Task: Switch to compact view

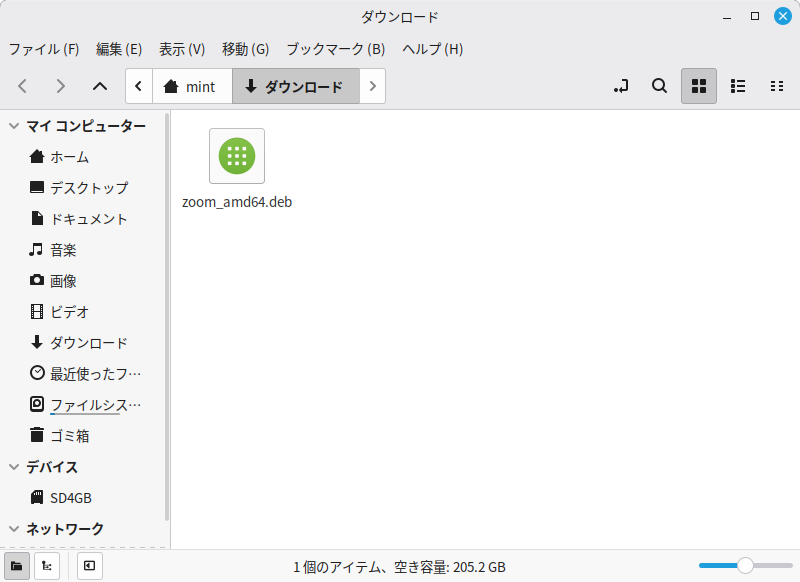Action: pyautogui.click(x=776, y=86)
